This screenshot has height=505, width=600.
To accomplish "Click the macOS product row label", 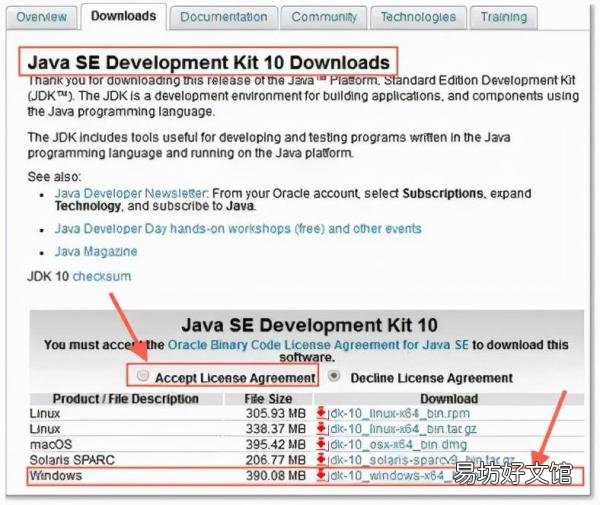I will pos(51,445).
